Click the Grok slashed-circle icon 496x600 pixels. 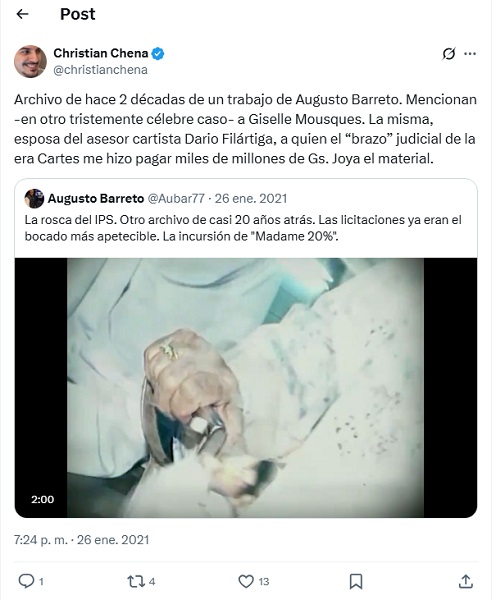click(x=449, y=54)
